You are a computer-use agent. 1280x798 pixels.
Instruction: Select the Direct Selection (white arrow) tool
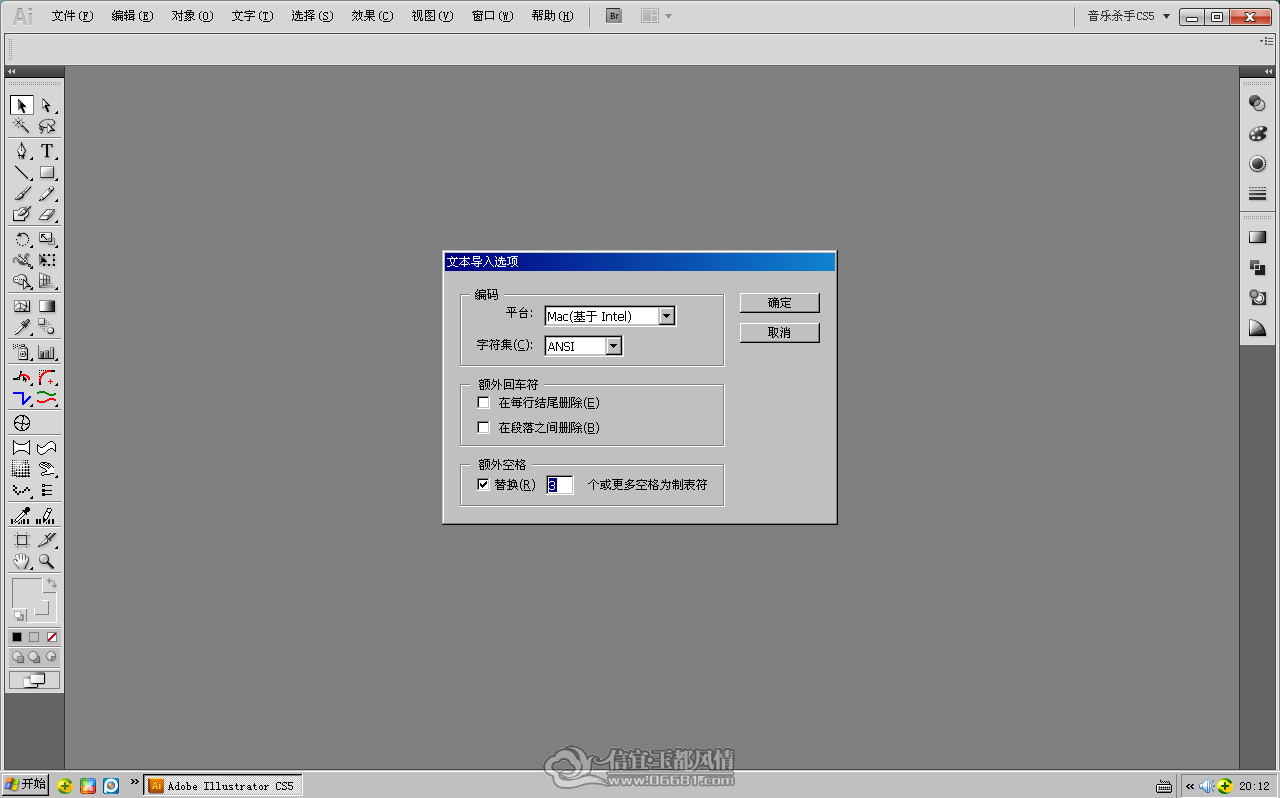[47, 105]
